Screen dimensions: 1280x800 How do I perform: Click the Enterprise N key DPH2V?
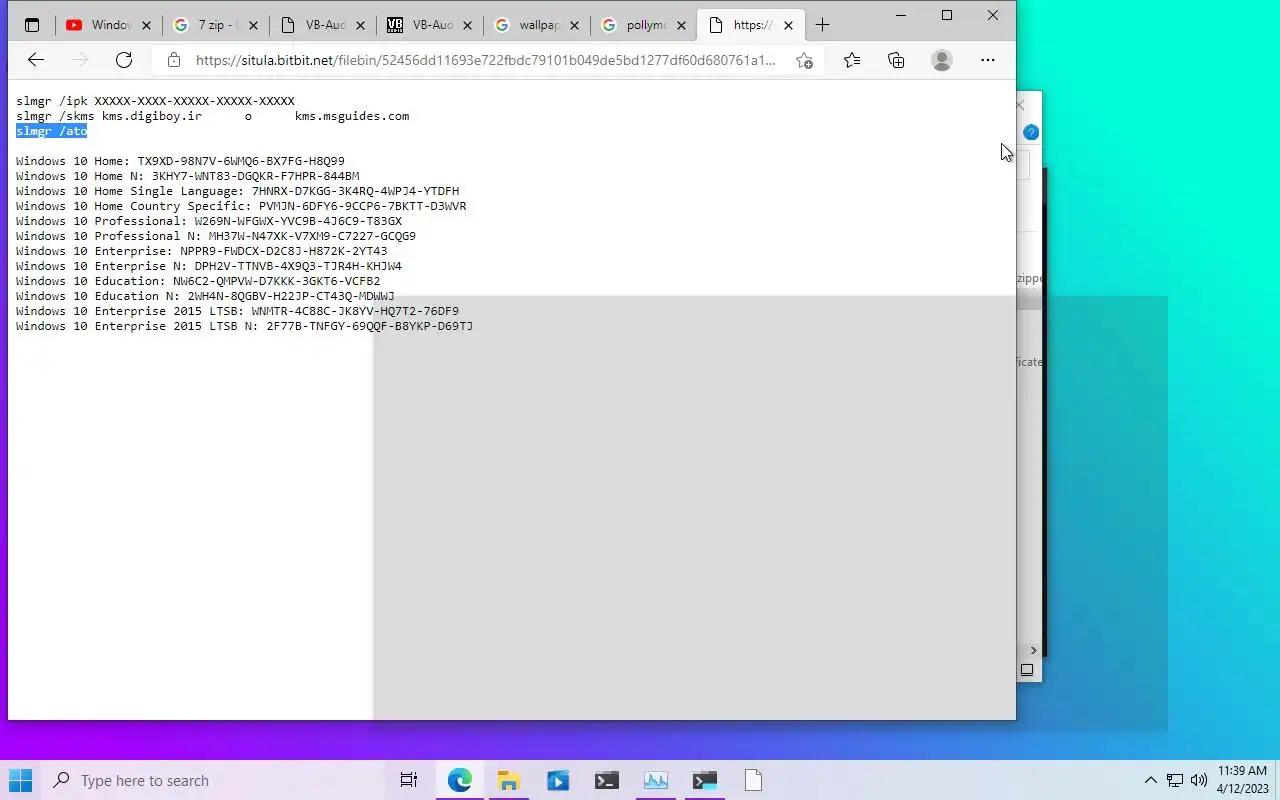(x=298, y=266)
